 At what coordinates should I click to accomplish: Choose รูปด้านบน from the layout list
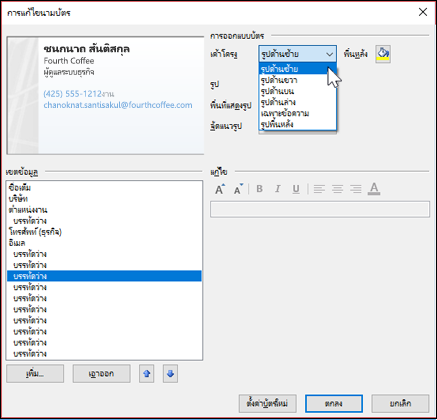(297, 91)
